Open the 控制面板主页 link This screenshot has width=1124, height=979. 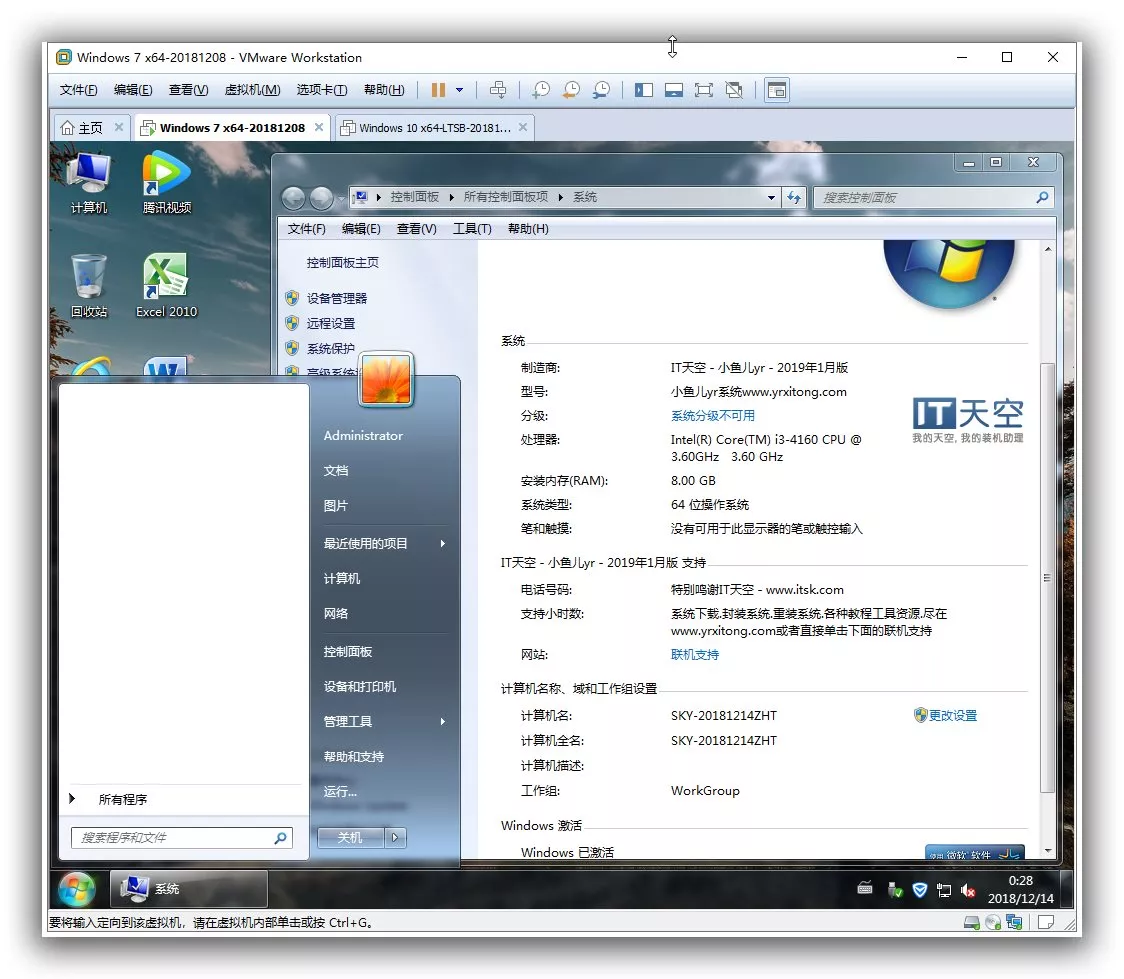click(x=343, y=262)
